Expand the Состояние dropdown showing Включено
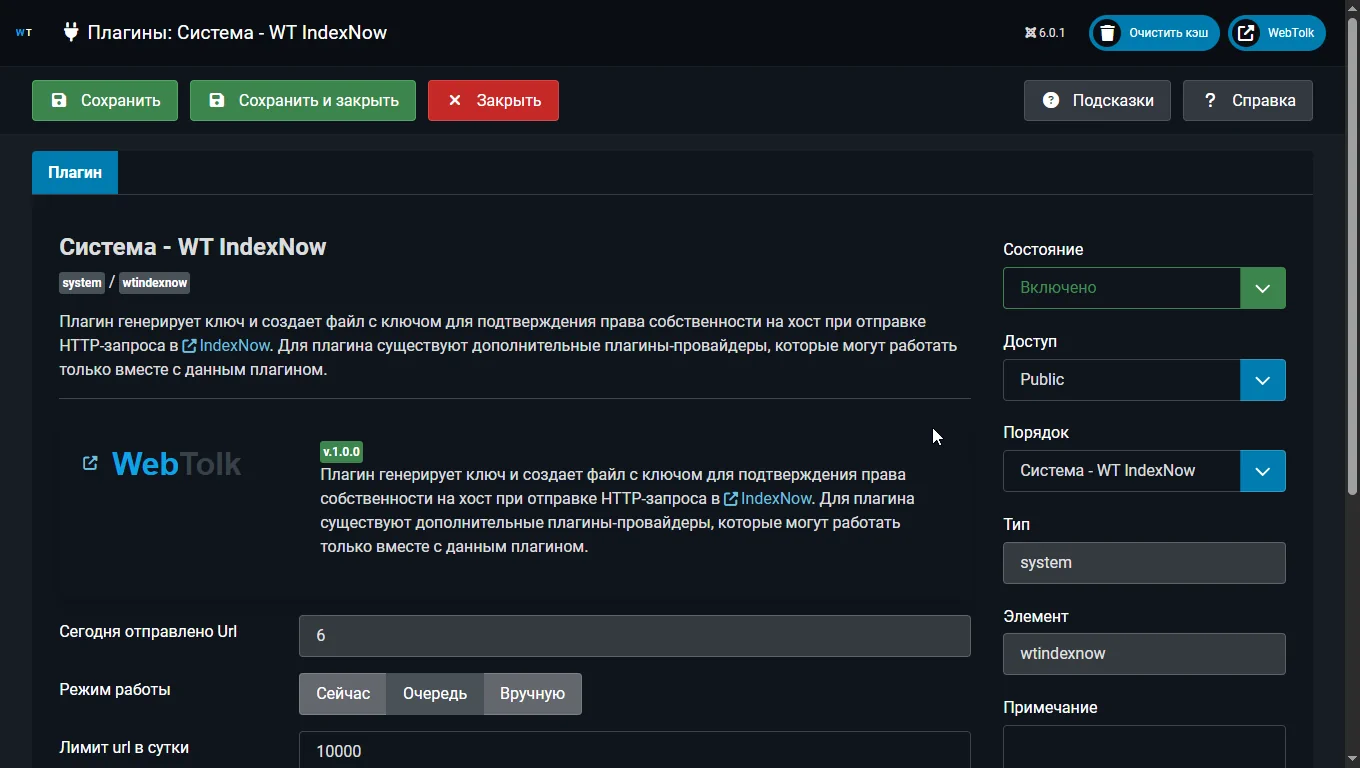The width and height of the screenshot is (1360, 768). pos(1144,288)
